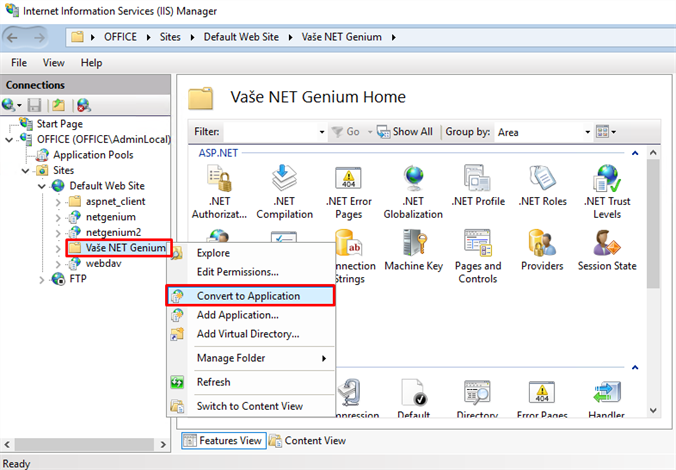The height and width of the screenshot is (470, 676).
Task: Click the Create new connection globe icon
Action: coord(9,105)
